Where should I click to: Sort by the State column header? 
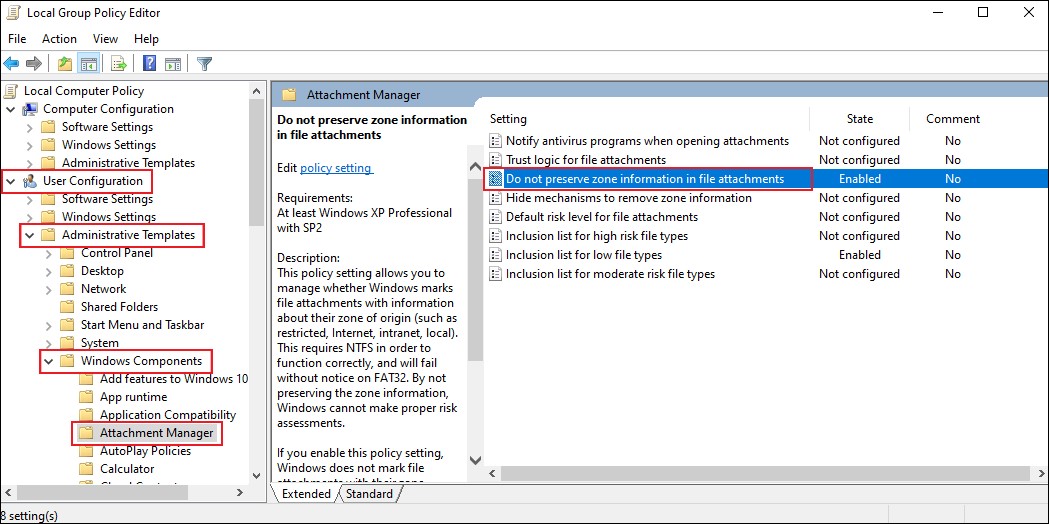coord(860,118)
